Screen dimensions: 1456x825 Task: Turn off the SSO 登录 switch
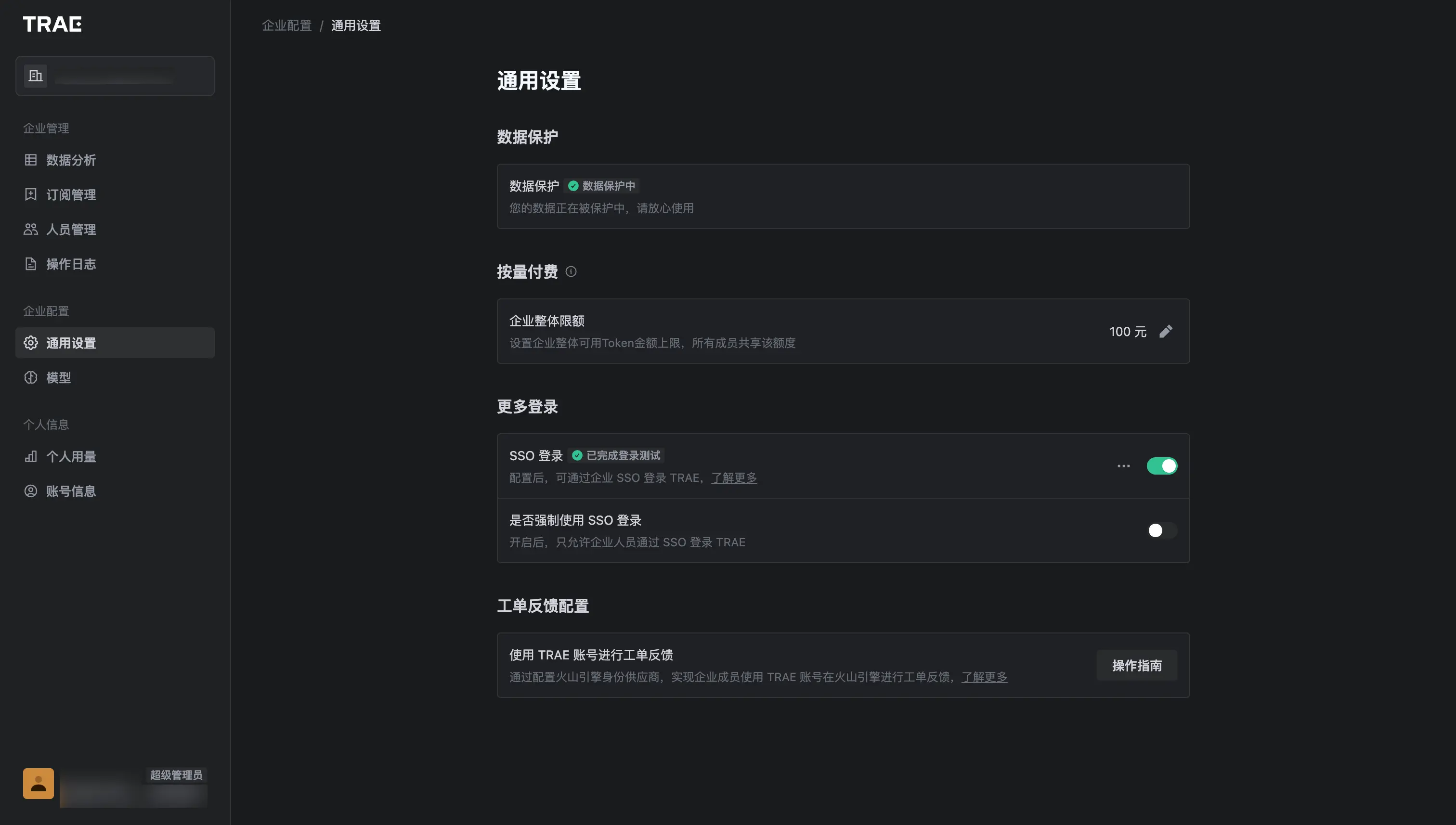1161,466
